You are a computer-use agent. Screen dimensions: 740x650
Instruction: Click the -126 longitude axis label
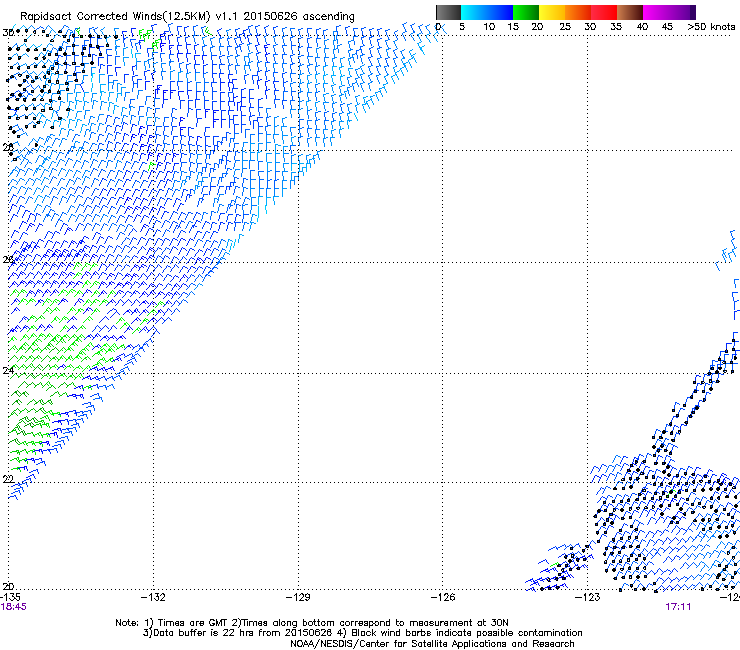point(443,597)
